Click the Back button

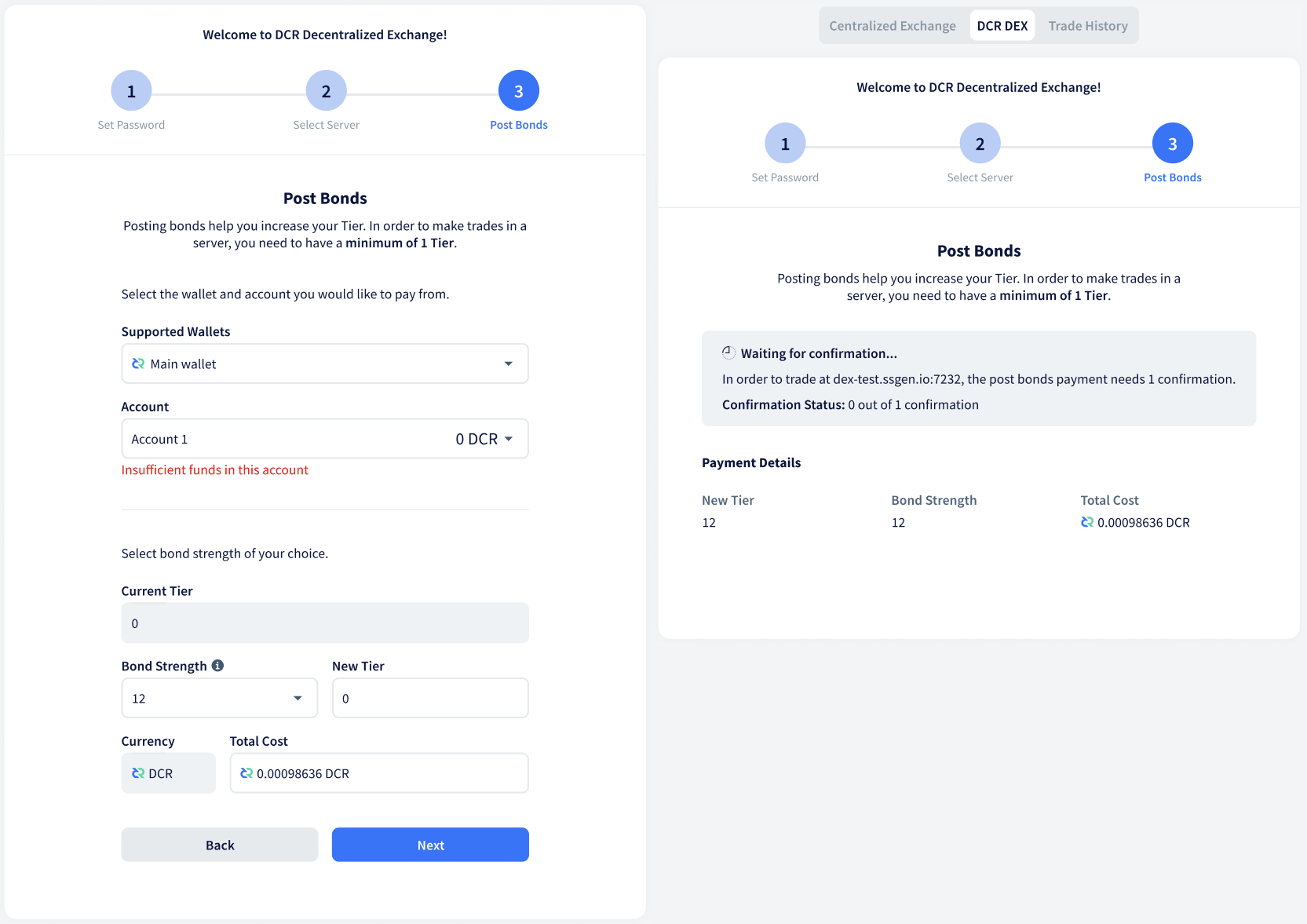tap(219, 845)
